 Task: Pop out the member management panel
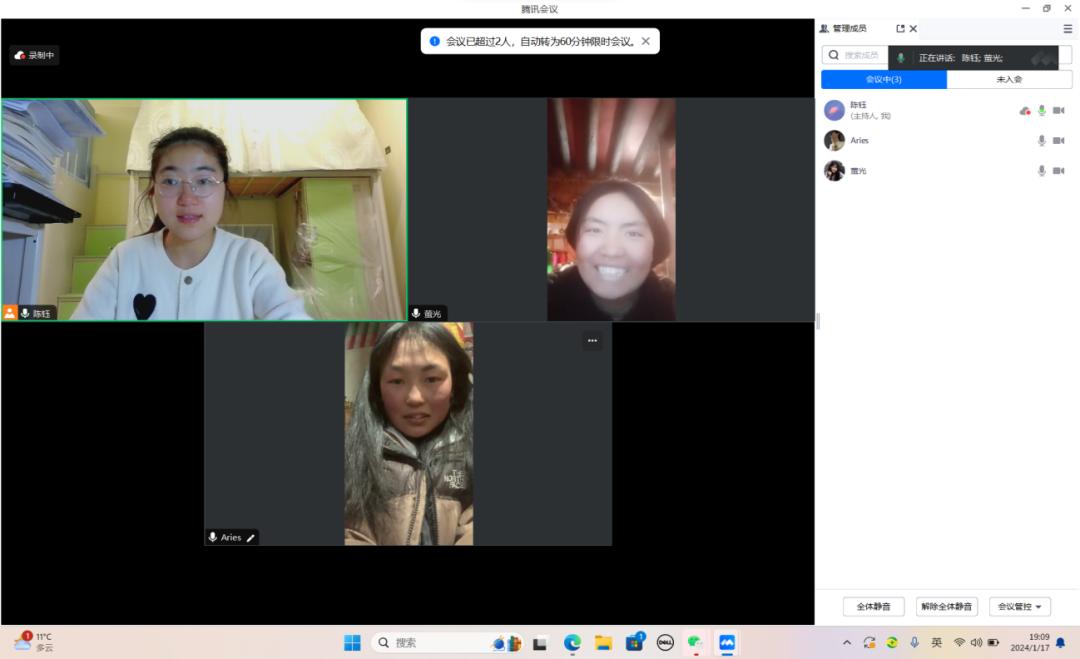900,29
